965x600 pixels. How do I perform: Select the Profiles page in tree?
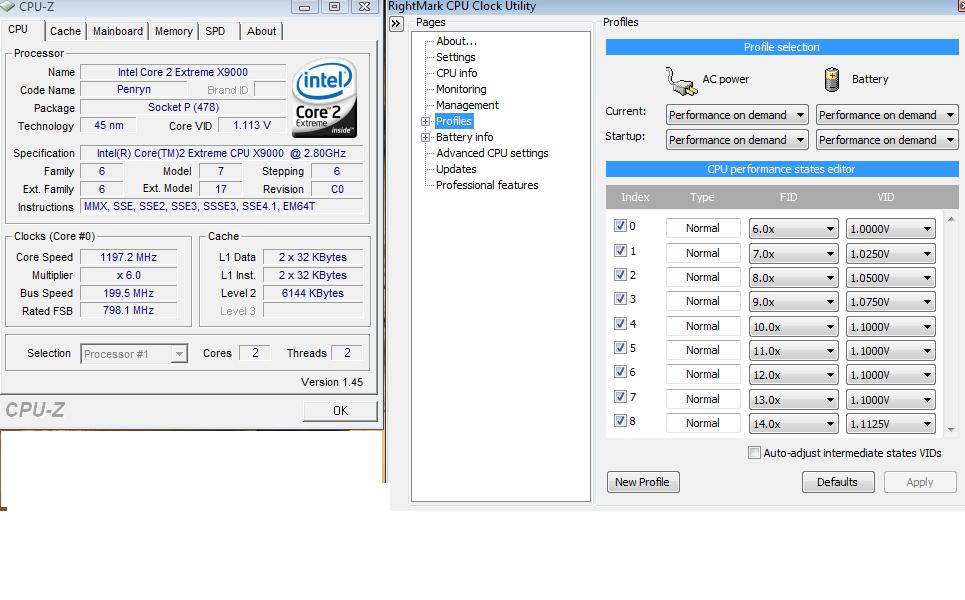454,121
